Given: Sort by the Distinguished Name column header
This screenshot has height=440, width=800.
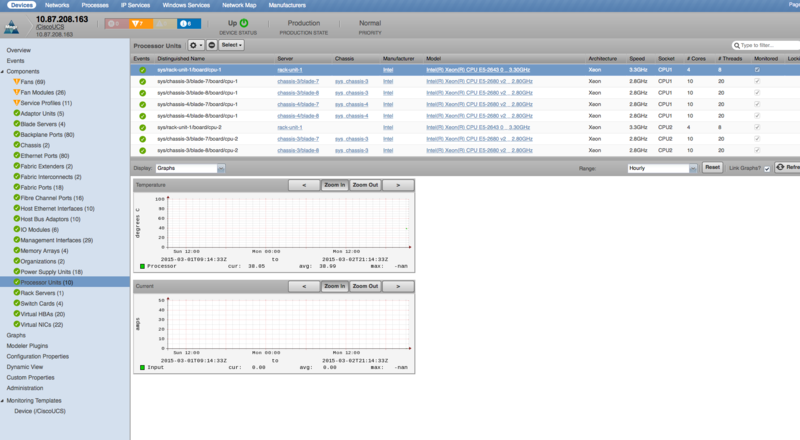Looking at the screenshot, I should click(181, 59).
